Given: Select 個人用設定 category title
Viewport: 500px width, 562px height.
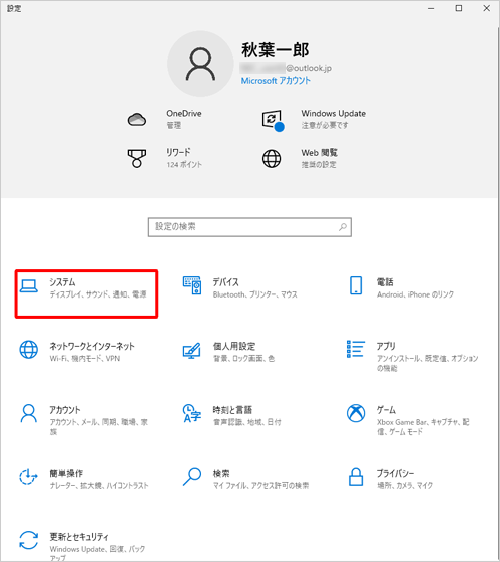Looking at the screenshot, I should click(234, 346).
